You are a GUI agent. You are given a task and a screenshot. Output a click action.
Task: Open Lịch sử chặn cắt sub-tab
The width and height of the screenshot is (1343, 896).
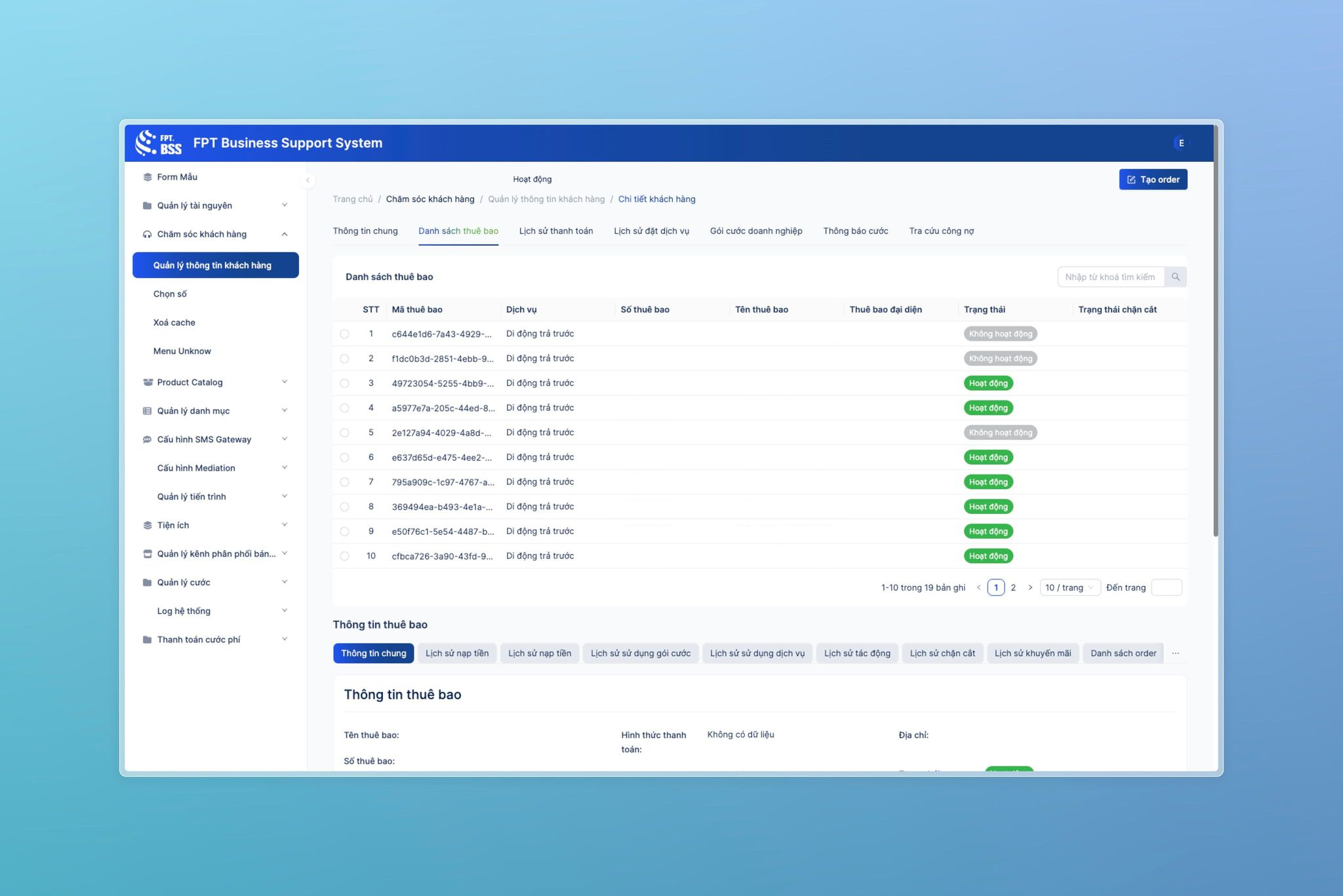[x=942, y=653]
